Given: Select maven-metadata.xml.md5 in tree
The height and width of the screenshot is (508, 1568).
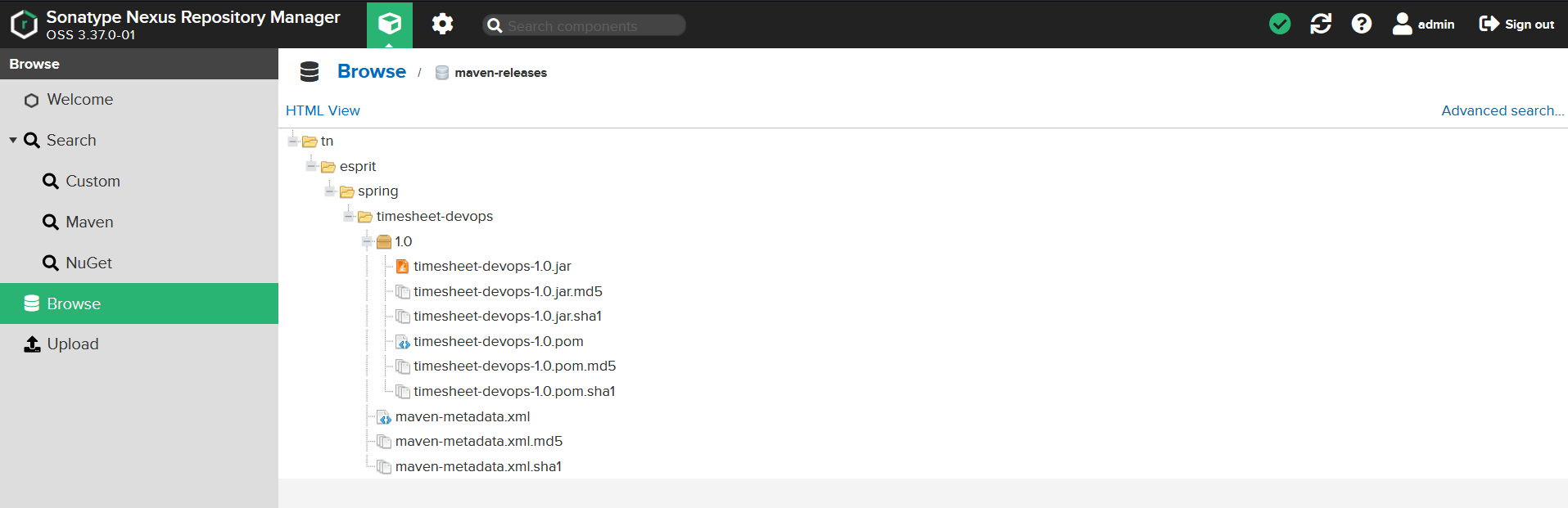Looking at the screenshot, I should [x=479, y=441].
